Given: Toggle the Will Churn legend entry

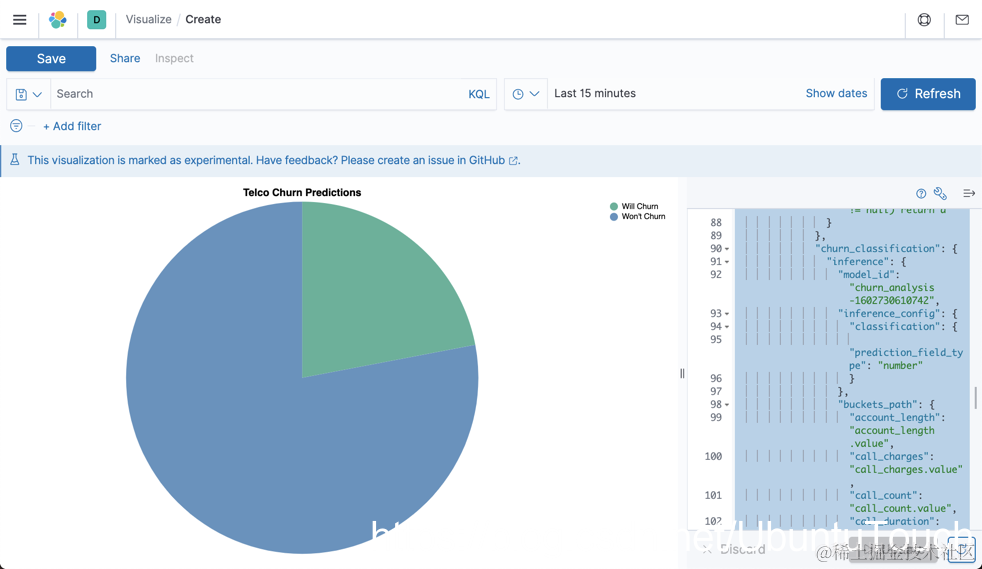Looking at the screenshot, I should point(634,206).
